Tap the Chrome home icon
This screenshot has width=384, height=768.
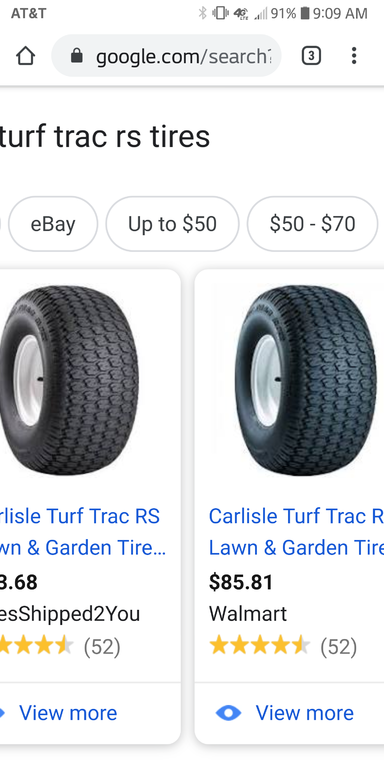(x=25, y=56)
